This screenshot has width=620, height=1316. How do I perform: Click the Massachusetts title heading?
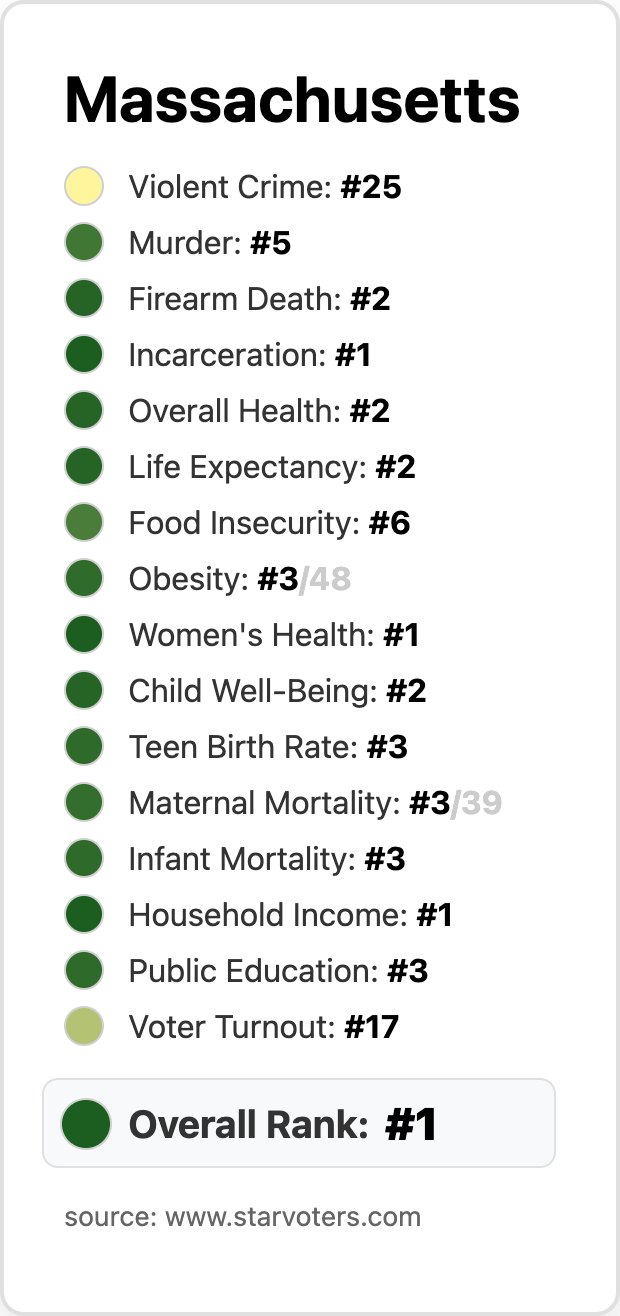[x=292, y=100]
